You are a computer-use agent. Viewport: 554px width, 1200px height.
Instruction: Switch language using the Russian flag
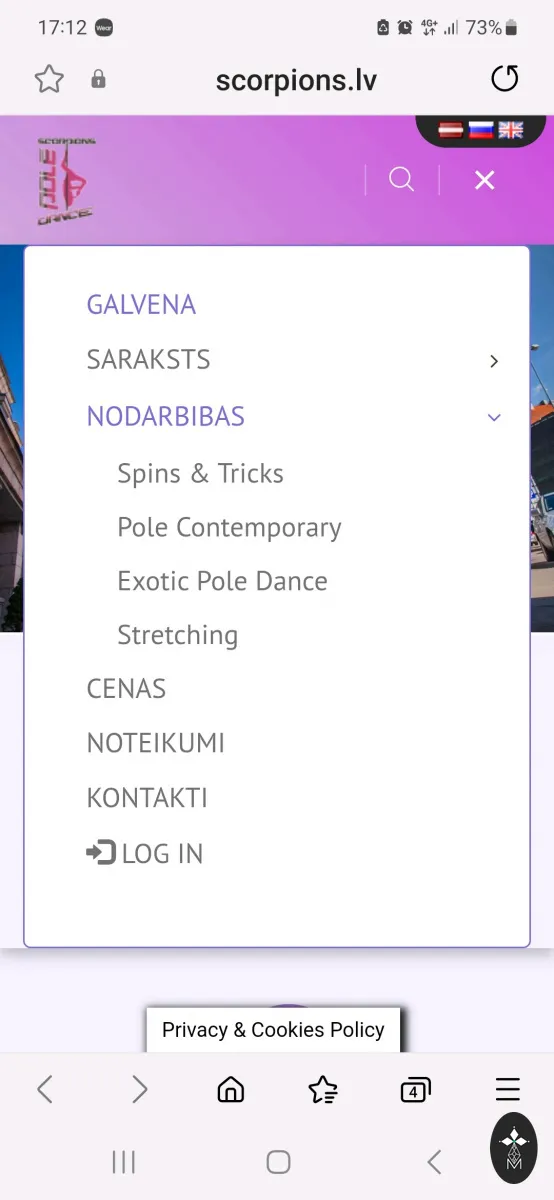481,130
